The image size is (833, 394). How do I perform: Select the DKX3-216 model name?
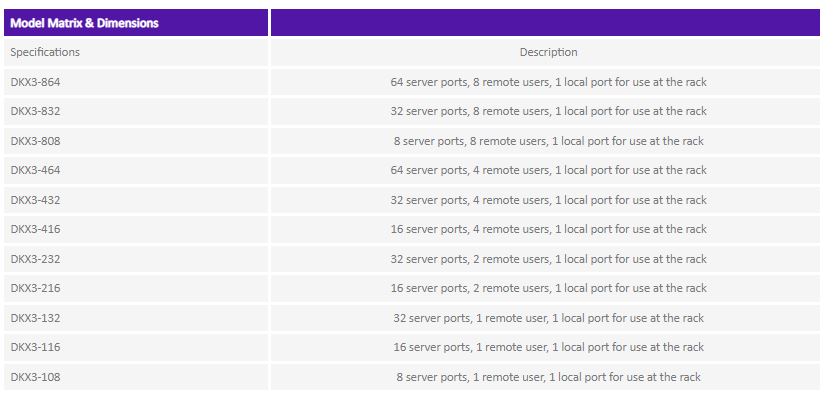pos(35,288)
